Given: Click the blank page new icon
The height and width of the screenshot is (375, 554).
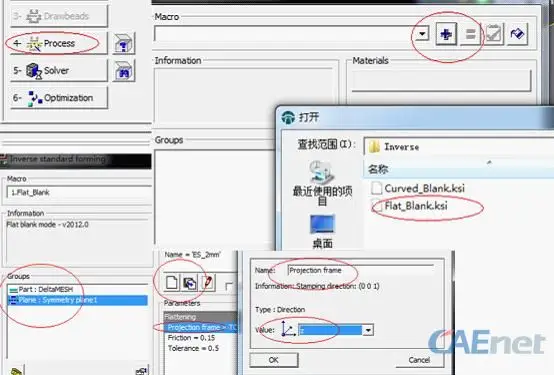Looking at the screenshot, I should click(x=172, y=283).
